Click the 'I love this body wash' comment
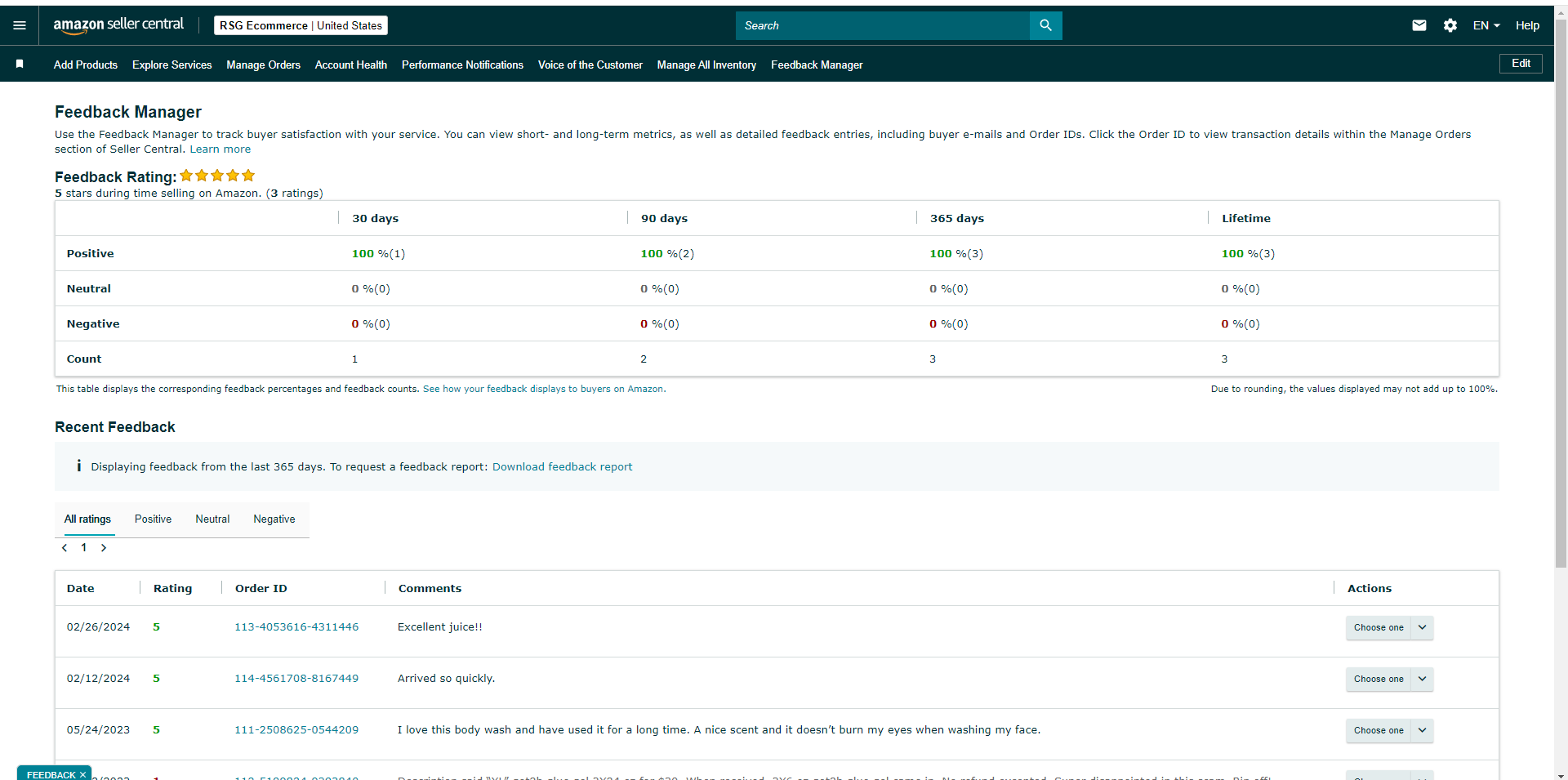This screenshot has width=1568, height=780. coord(719,730)
